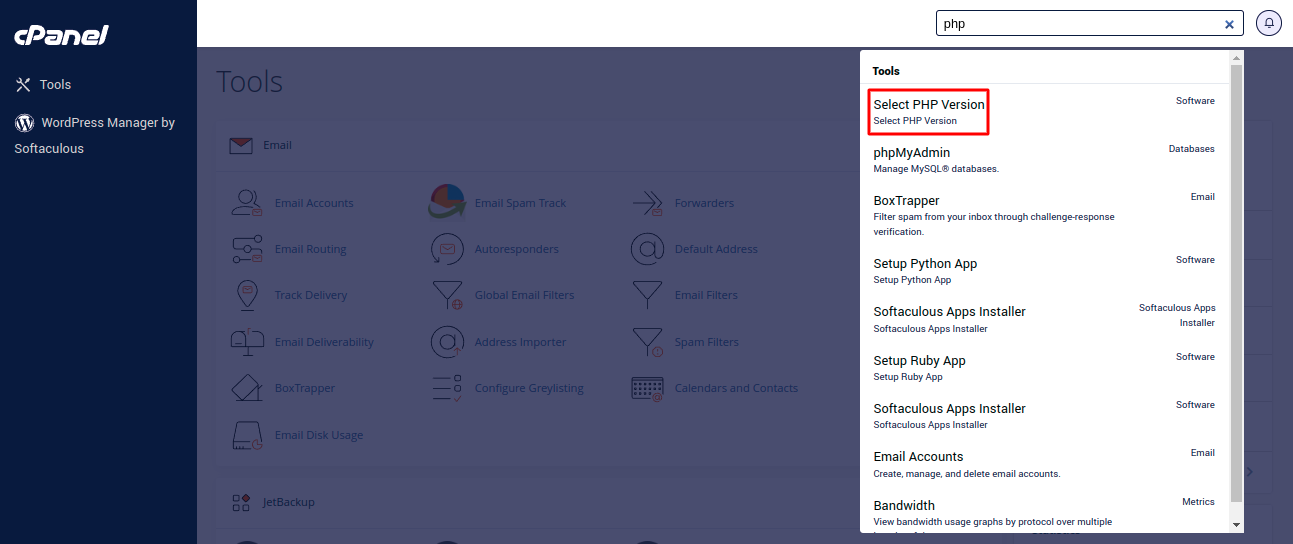Open the cPanel logo home link
The width and height of the screenshot is (1293, 544).
pos(61,36)
